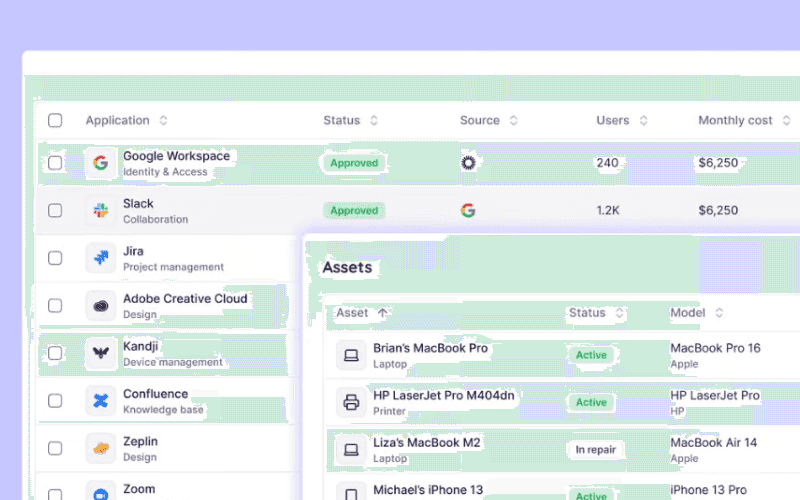Open Slack application name
This screenshot has width=800, height=500.
138,204
